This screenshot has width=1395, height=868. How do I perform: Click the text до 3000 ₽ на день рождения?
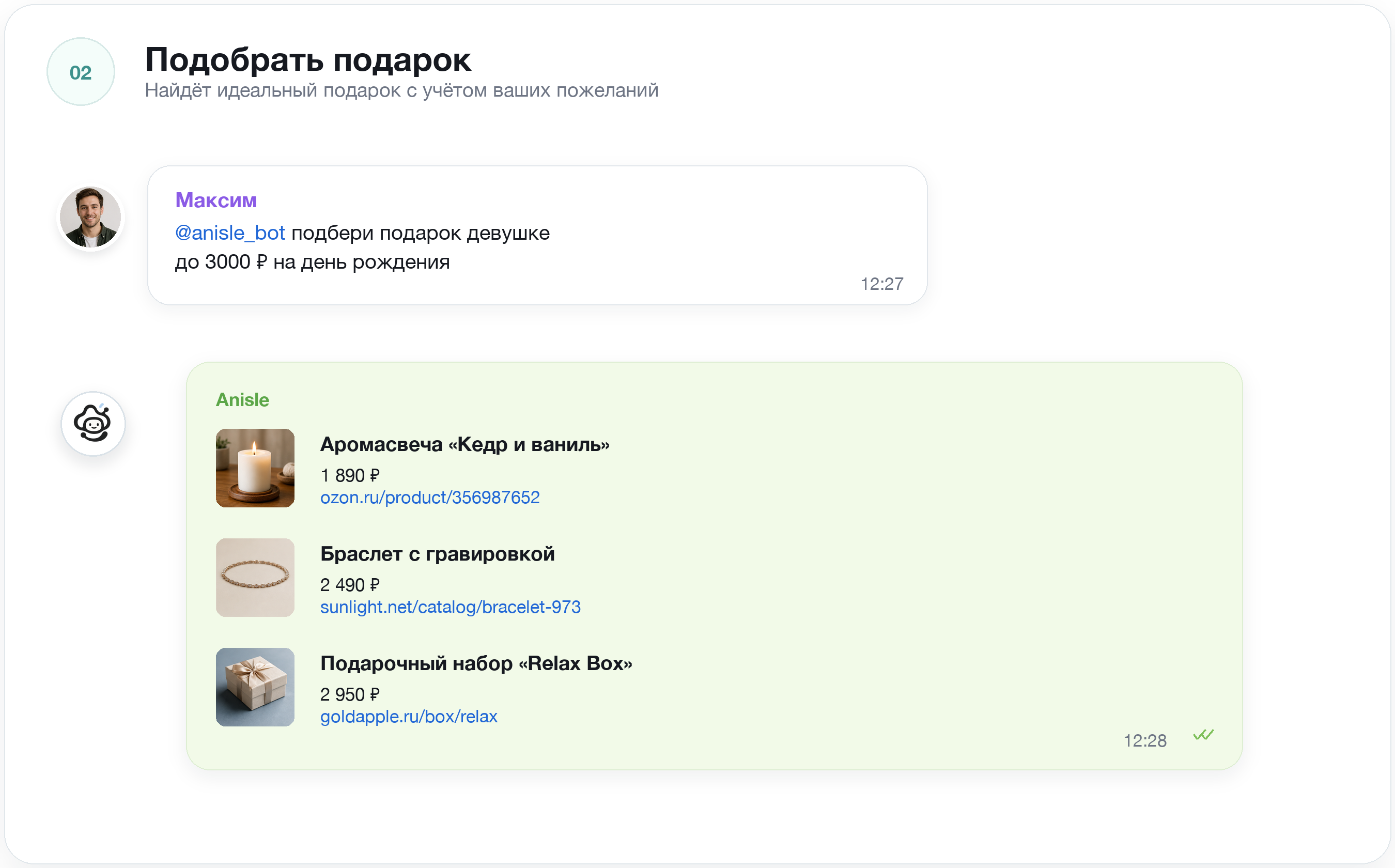pyautogui.click(x=312, y=262)
